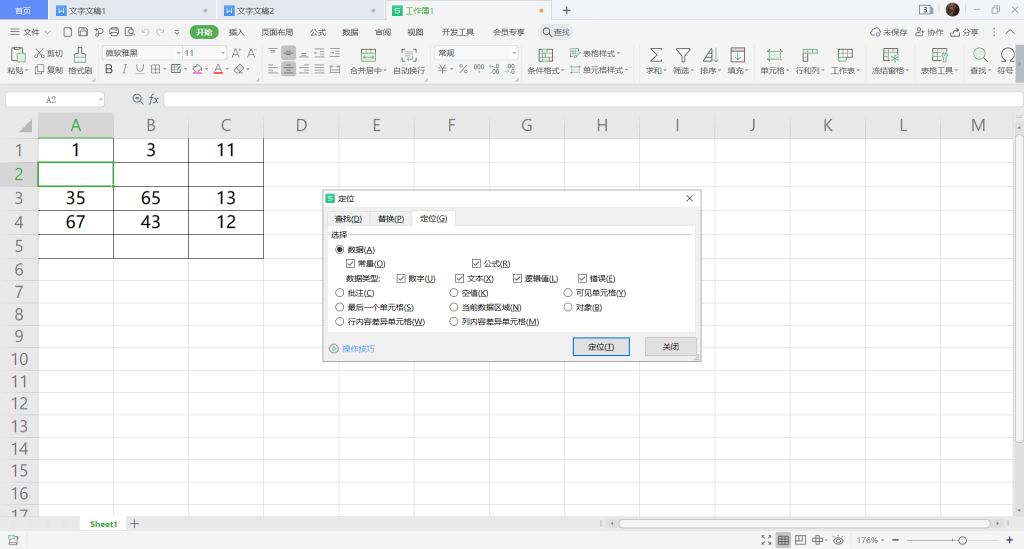Open the 文件 menu dropdown
This screenshot has height=549, width=1024.
pos(30,31)
